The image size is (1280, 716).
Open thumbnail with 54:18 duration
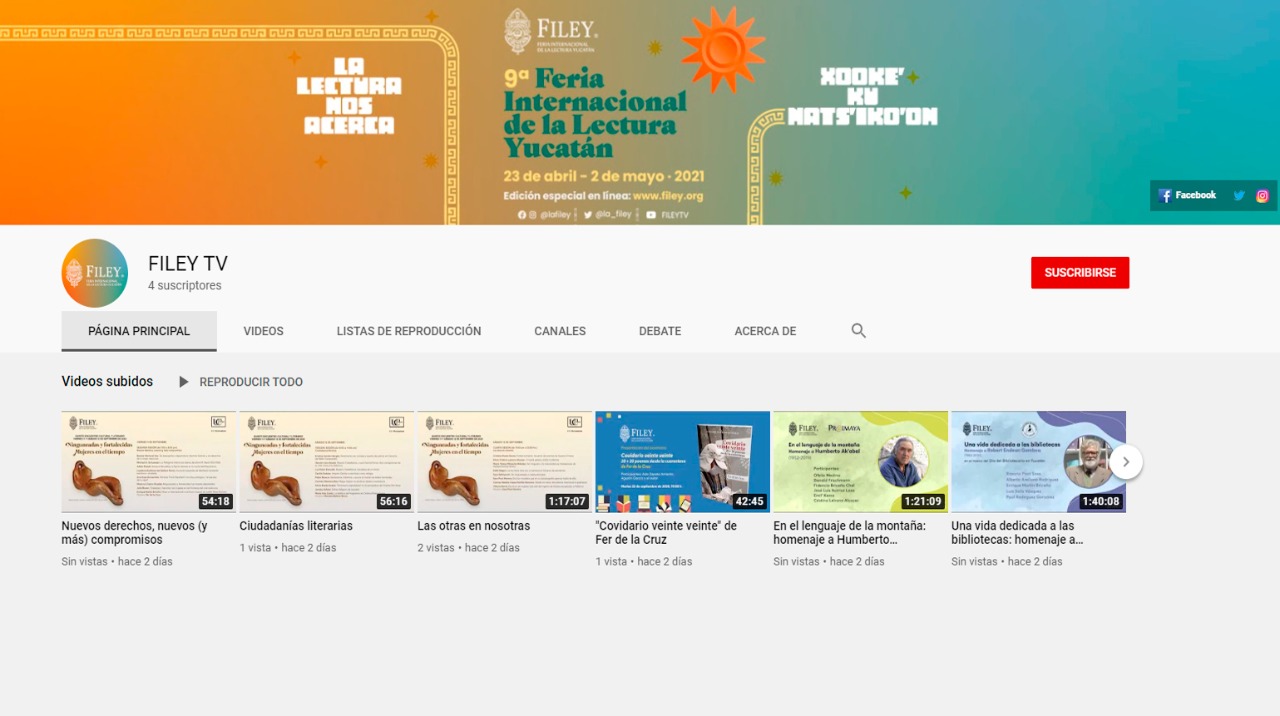149,462
